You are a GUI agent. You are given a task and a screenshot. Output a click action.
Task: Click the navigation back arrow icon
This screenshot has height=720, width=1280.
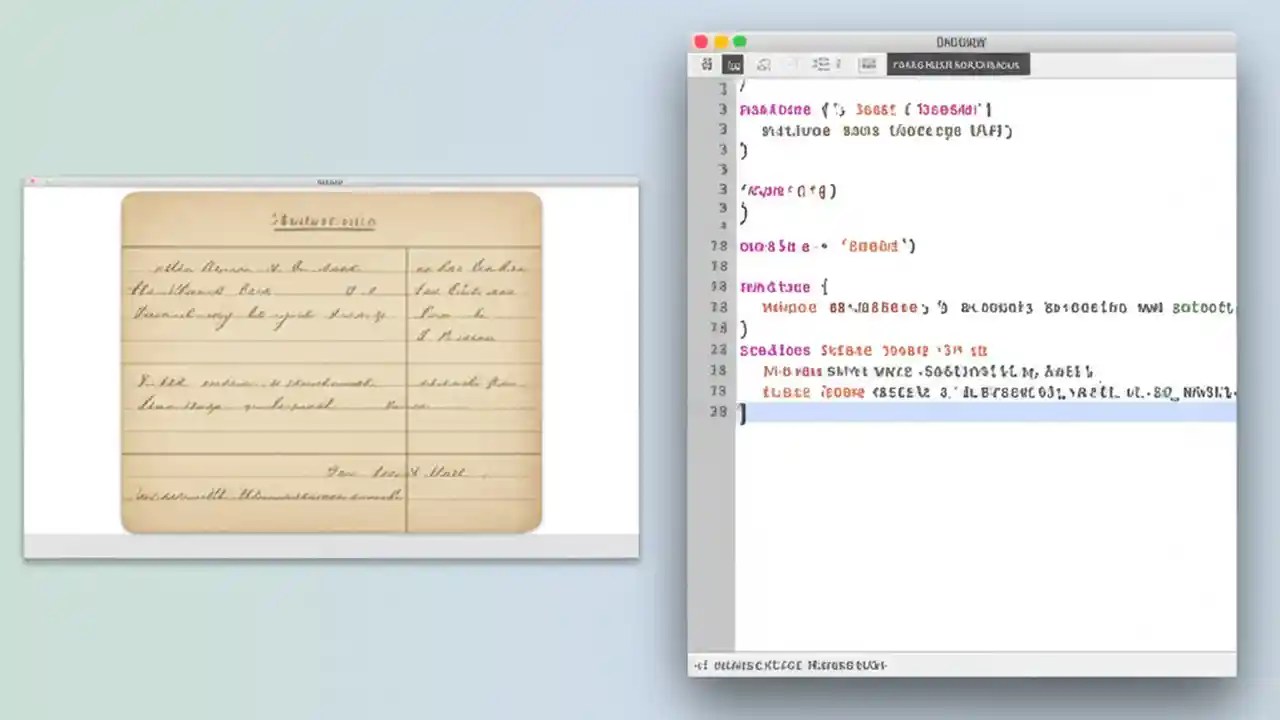790,64
